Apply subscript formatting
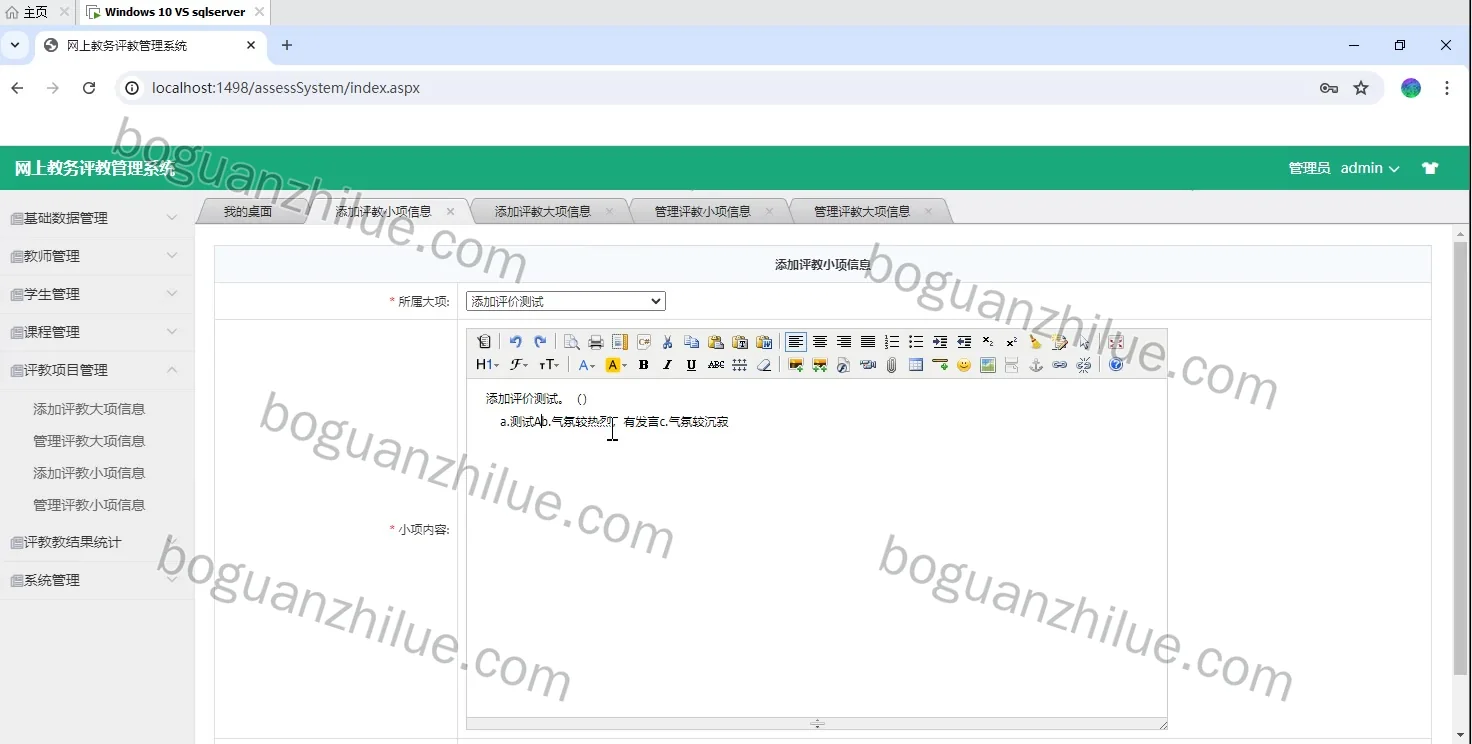The height and width of the screenshot is (744, 1472). click(x=988, y=342)
